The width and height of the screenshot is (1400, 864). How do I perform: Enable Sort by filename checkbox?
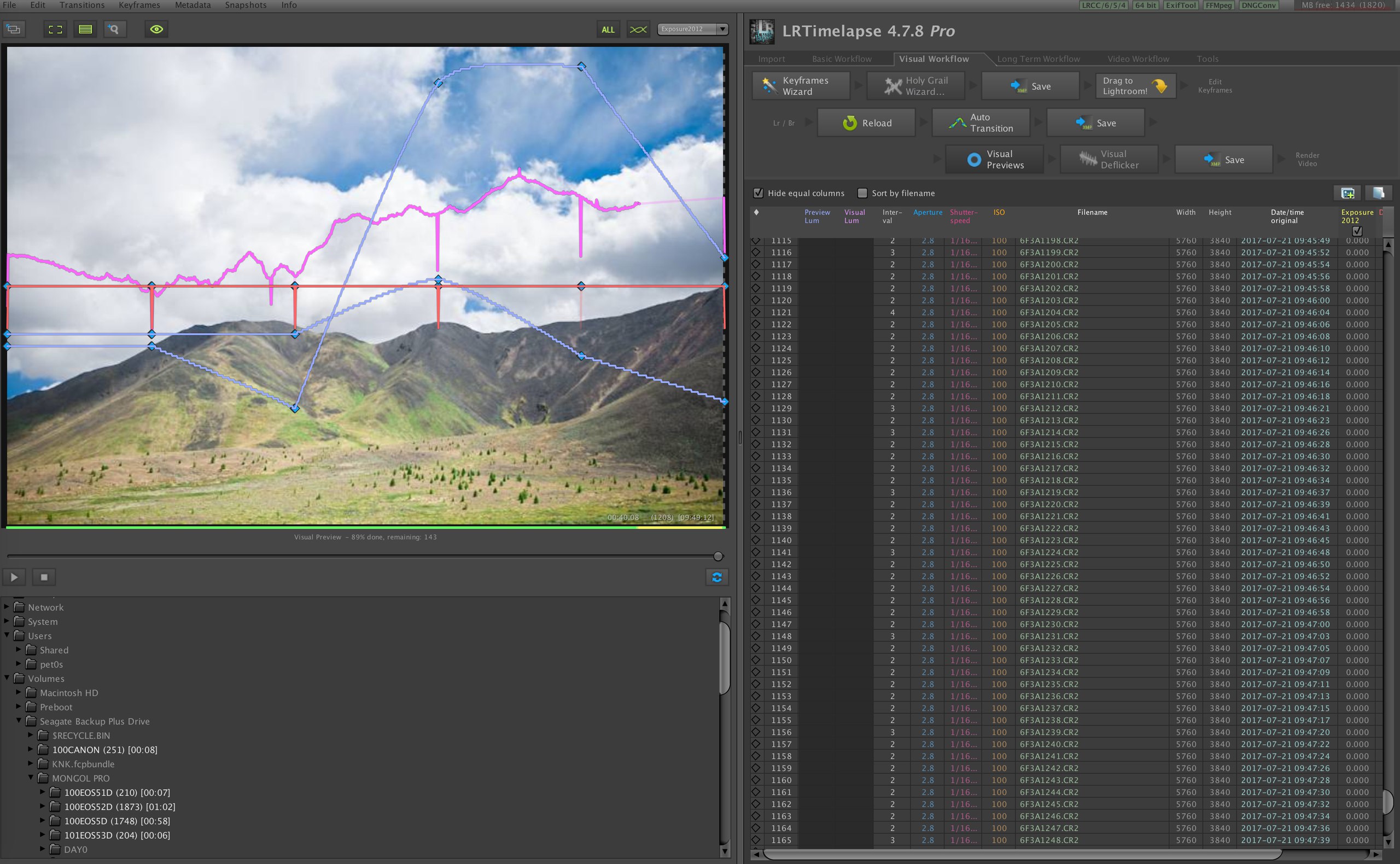click(x=862, y=193)
